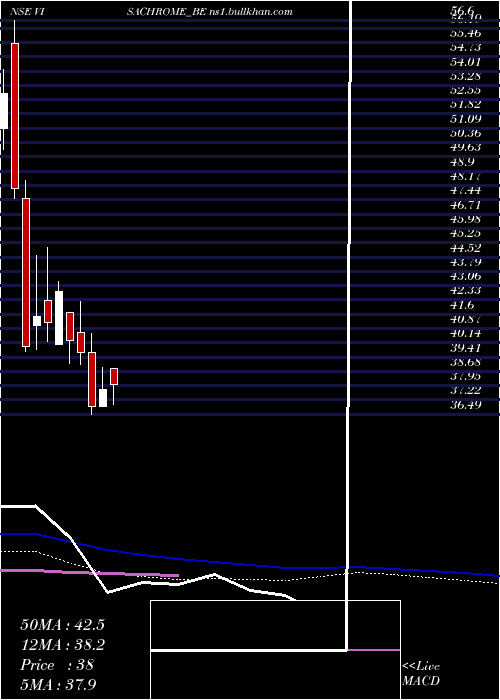Click the 'SACHROME_BE ns1.bullkhan.com' chart title

[x=210, y=12]
